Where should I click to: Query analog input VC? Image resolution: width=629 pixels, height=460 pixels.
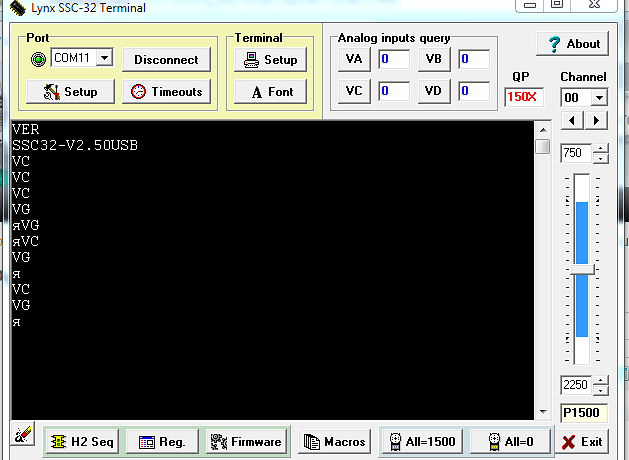pos(354,91)
